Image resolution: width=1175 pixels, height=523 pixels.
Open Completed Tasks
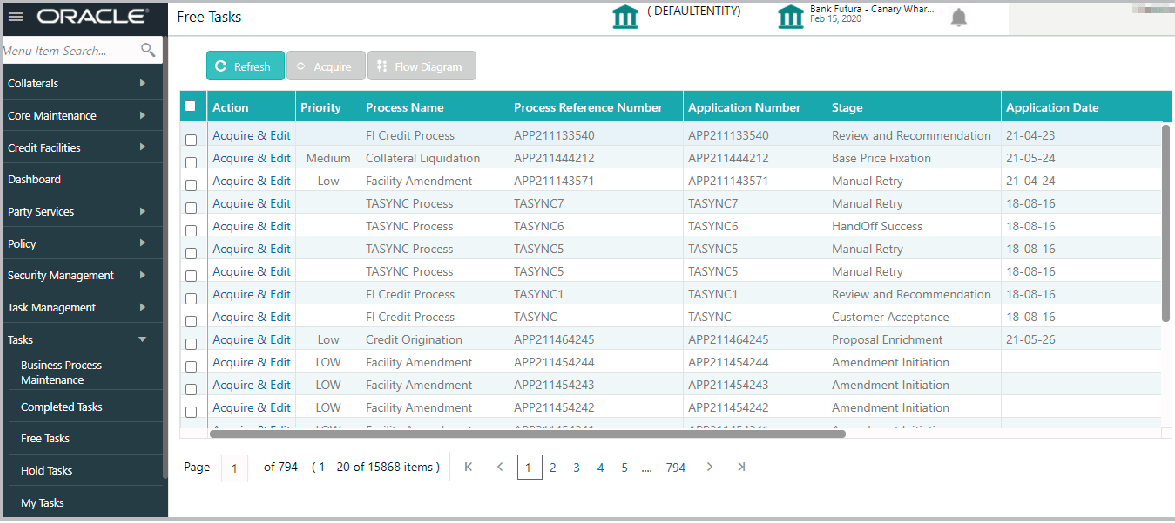tap(61, 407)
